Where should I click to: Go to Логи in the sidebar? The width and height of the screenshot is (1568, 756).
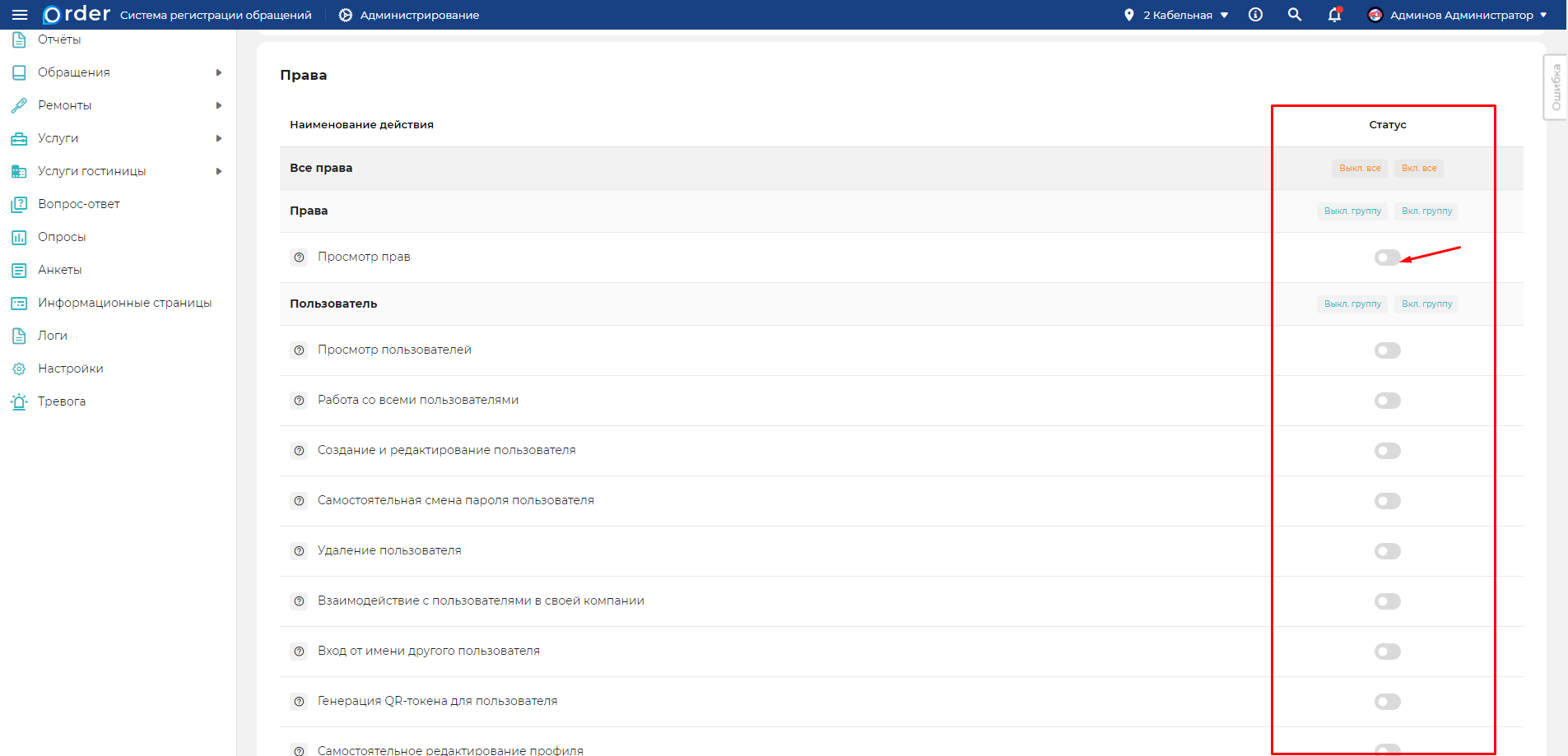[53, 336]
